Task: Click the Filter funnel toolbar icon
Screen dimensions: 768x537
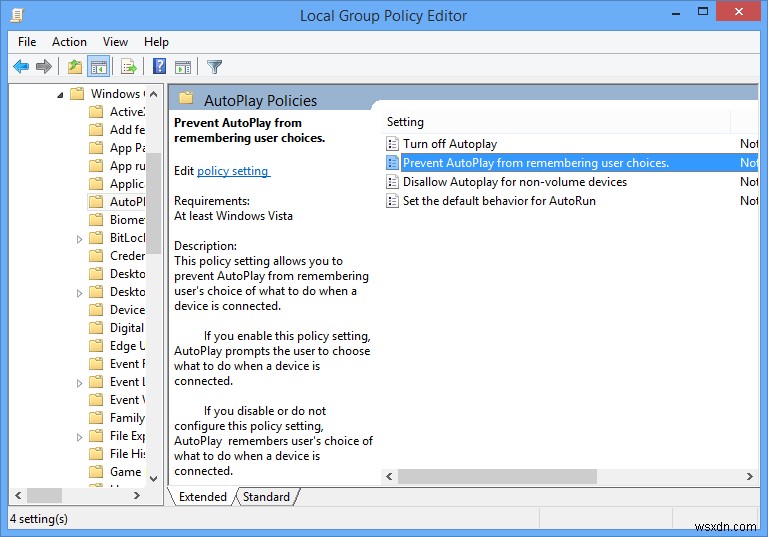Action: (x=214, y=67)
